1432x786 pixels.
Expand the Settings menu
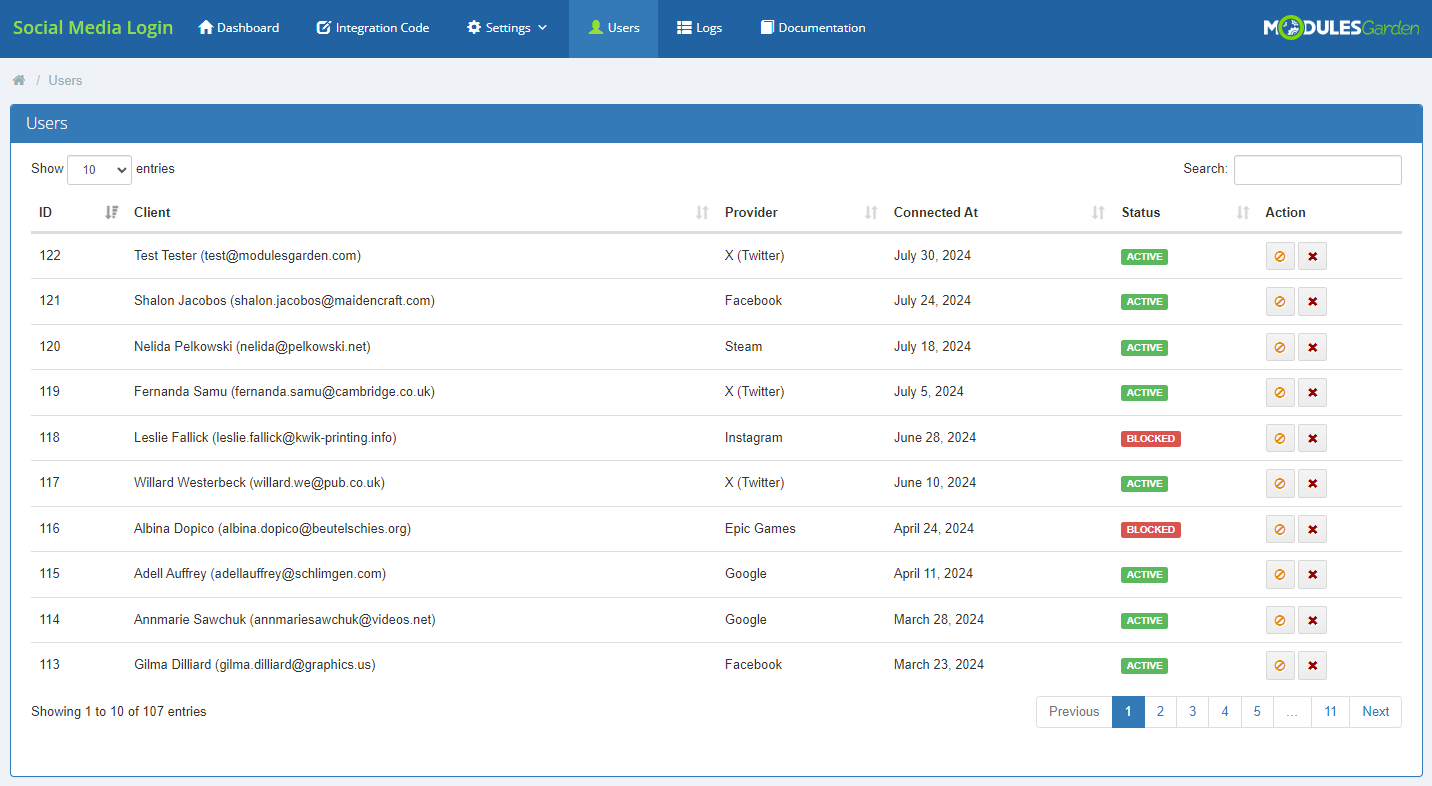[506, 27]
